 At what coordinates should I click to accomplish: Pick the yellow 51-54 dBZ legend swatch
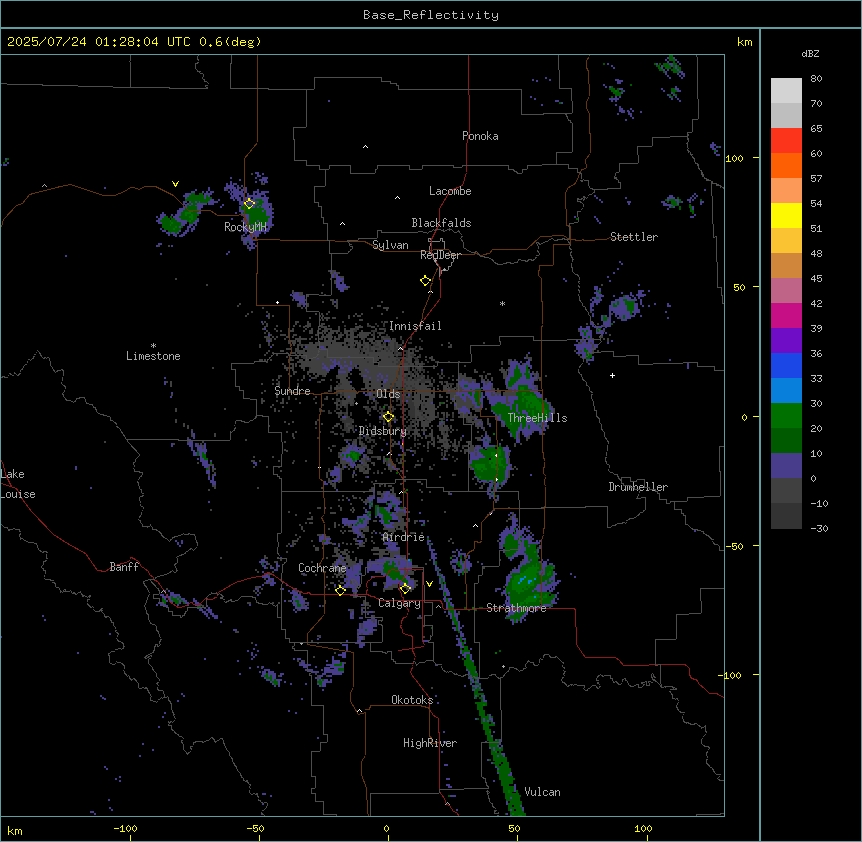786,215
